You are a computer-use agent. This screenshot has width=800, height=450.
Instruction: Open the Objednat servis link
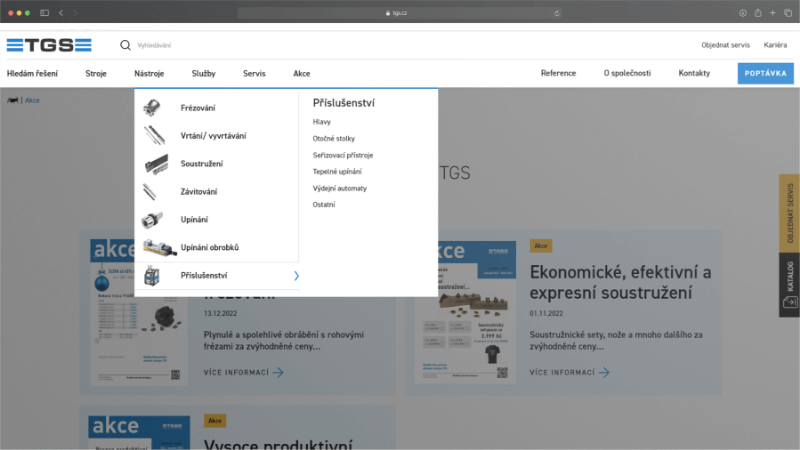tap(725, 45)
